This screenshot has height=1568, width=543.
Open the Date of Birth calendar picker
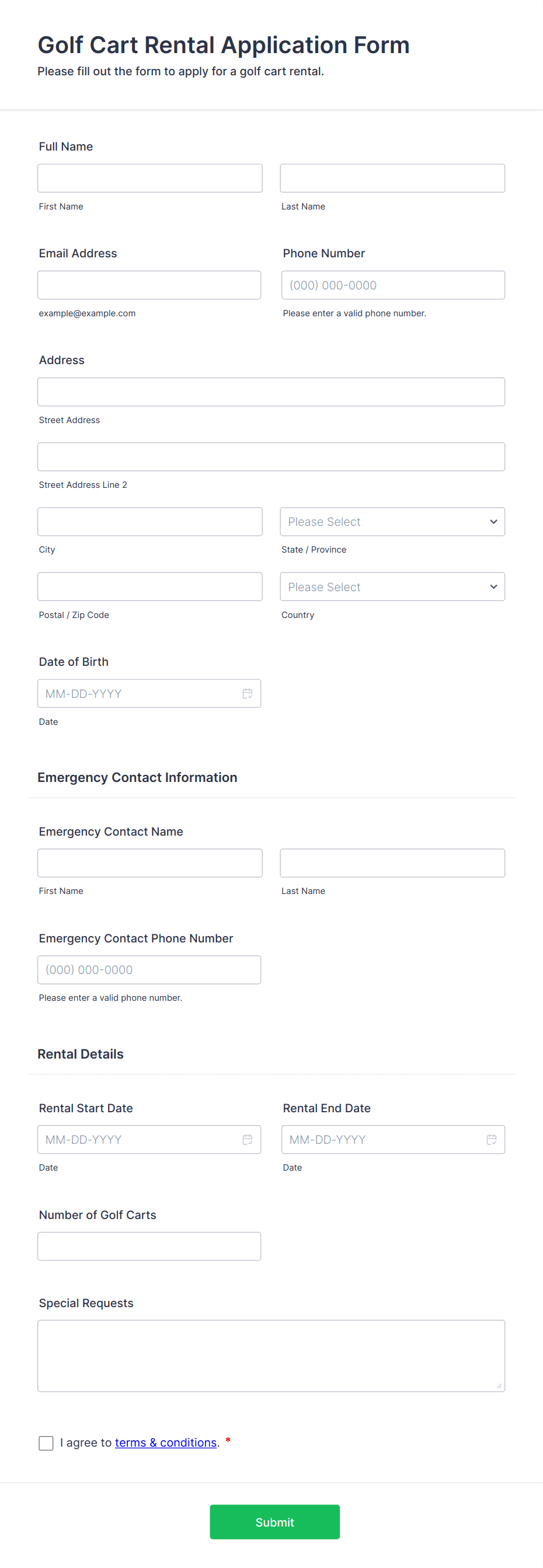point(247,693)
